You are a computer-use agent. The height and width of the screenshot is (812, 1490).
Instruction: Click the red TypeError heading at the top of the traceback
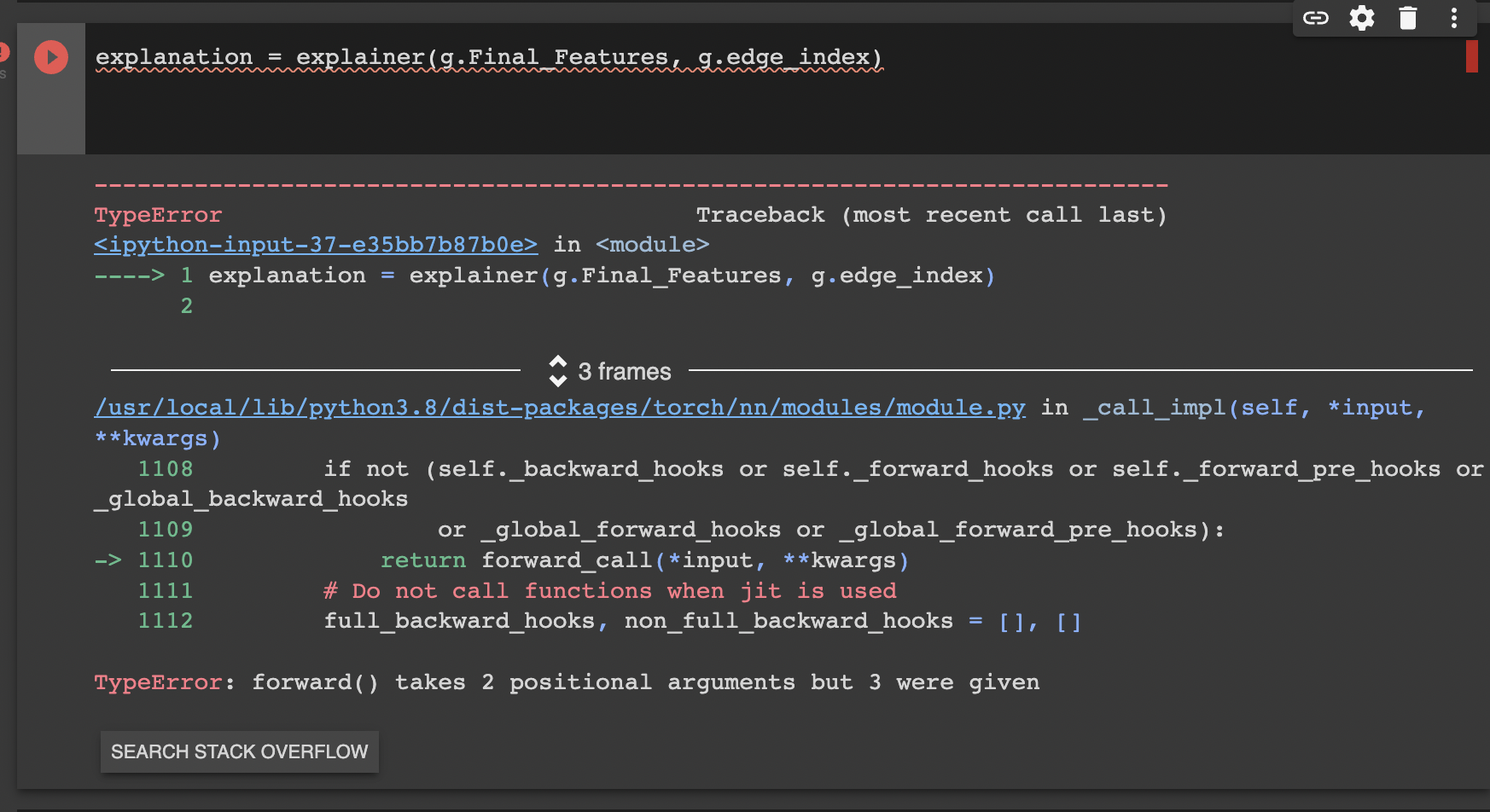(x=158, y=215)
